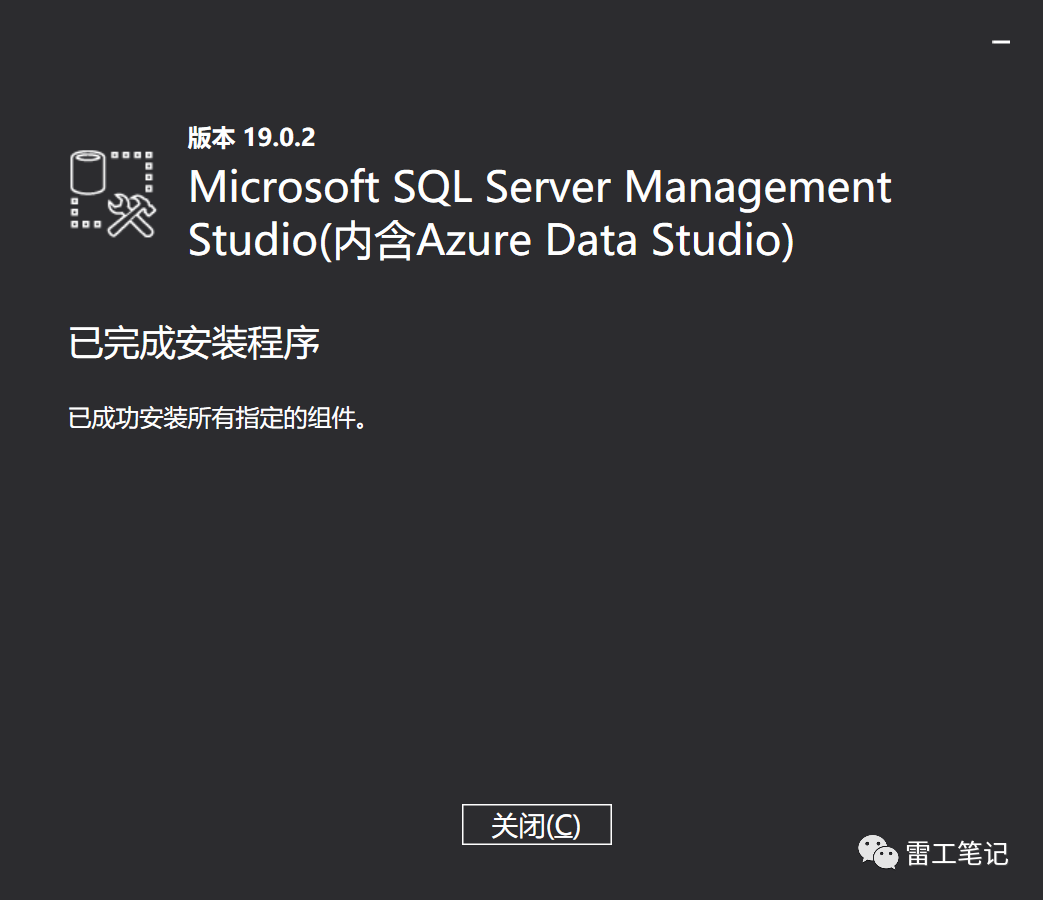Click Studio at start of second title line
This screenshot has width=1043, height=900.
[252, 241]
